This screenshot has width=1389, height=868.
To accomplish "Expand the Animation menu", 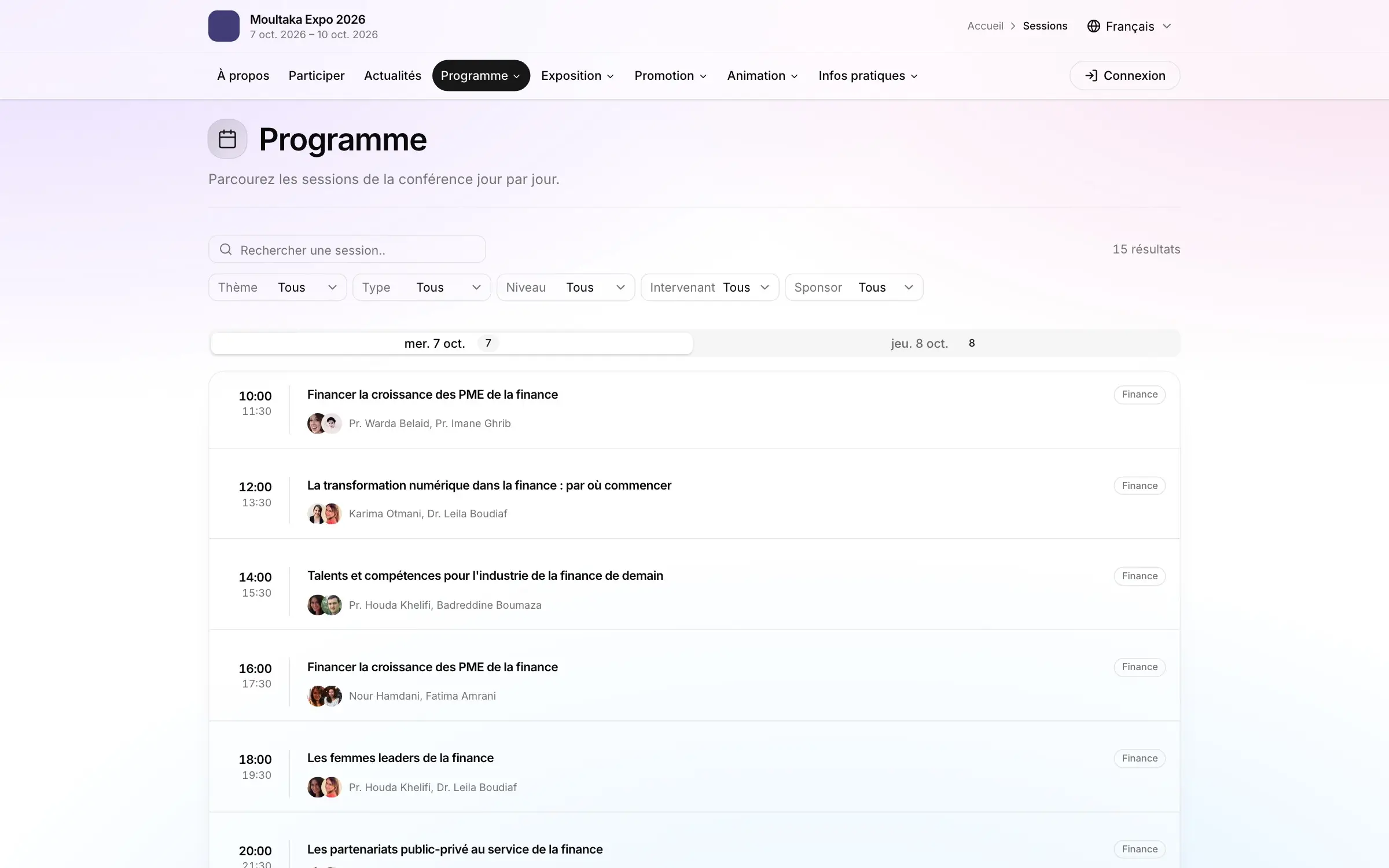I will (x=762, y=76).
